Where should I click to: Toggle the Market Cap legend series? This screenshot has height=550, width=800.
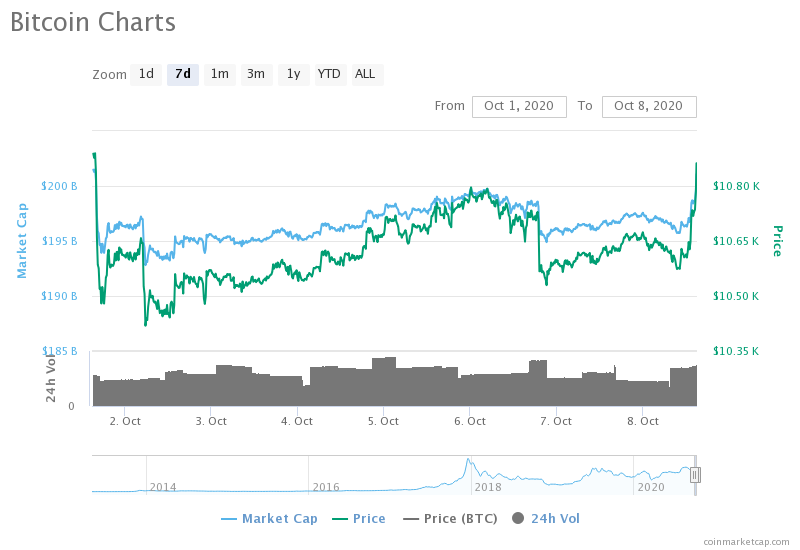(x=269, y=518)
